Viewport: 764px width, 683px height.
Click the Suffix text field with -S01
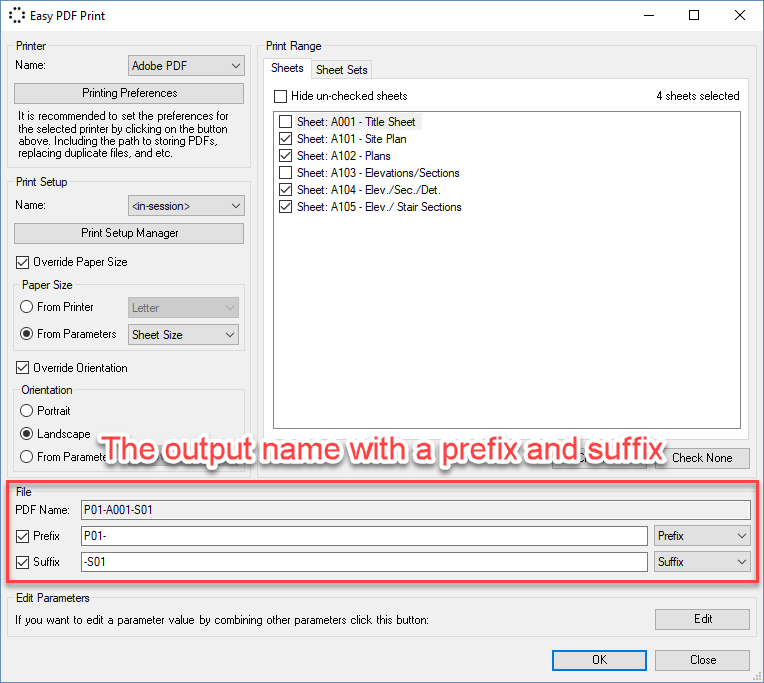[x=364, y=562]
